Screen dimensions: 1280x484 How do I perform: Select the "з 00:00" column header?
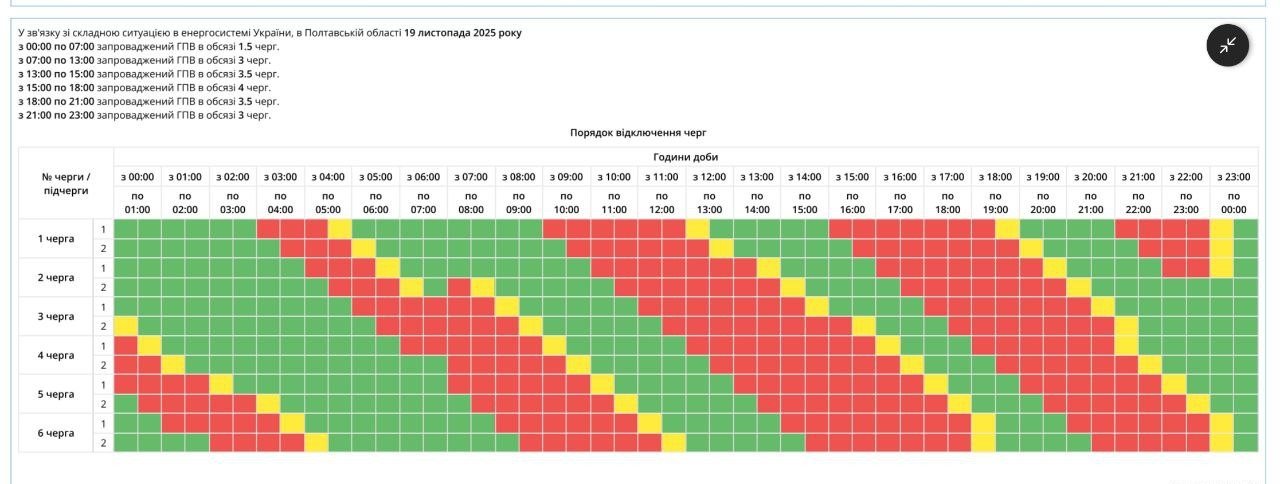[x=137, y=177]
